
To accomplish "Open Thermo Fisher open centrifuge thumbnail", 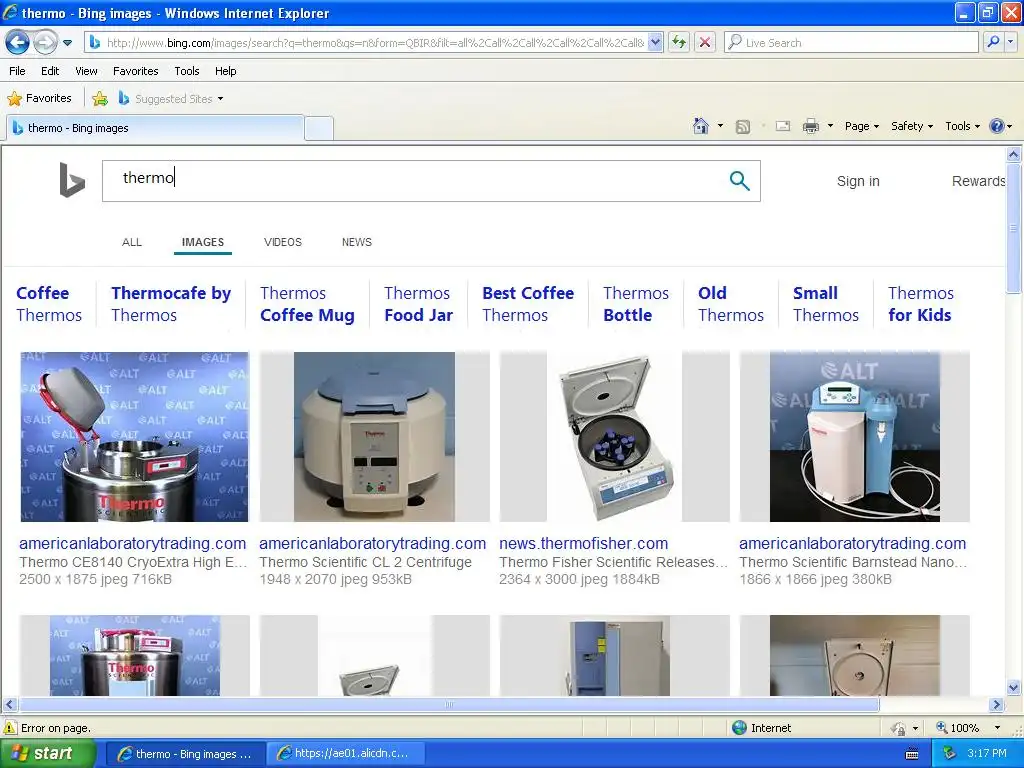I will click(x=614, y=436).
